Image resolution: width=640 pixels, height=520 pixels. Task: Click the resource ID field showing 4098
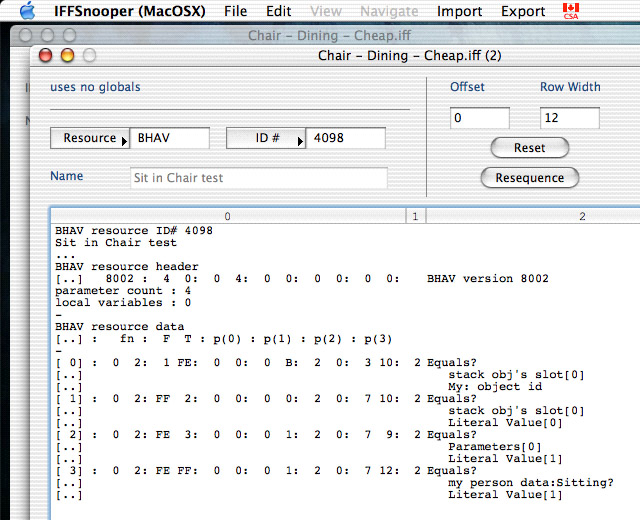pos(344,139)
